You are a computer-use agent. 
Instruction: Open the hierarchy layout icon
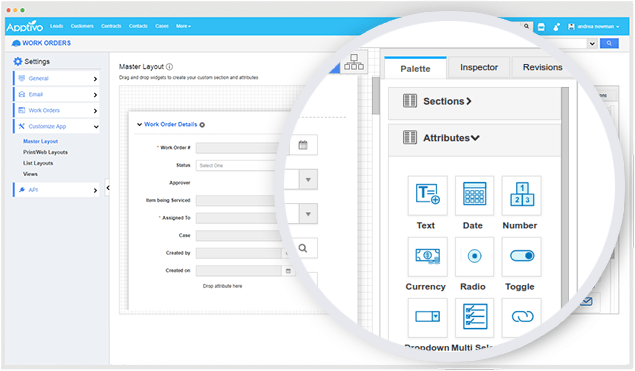pyautogui.click(x=354, y=62)
